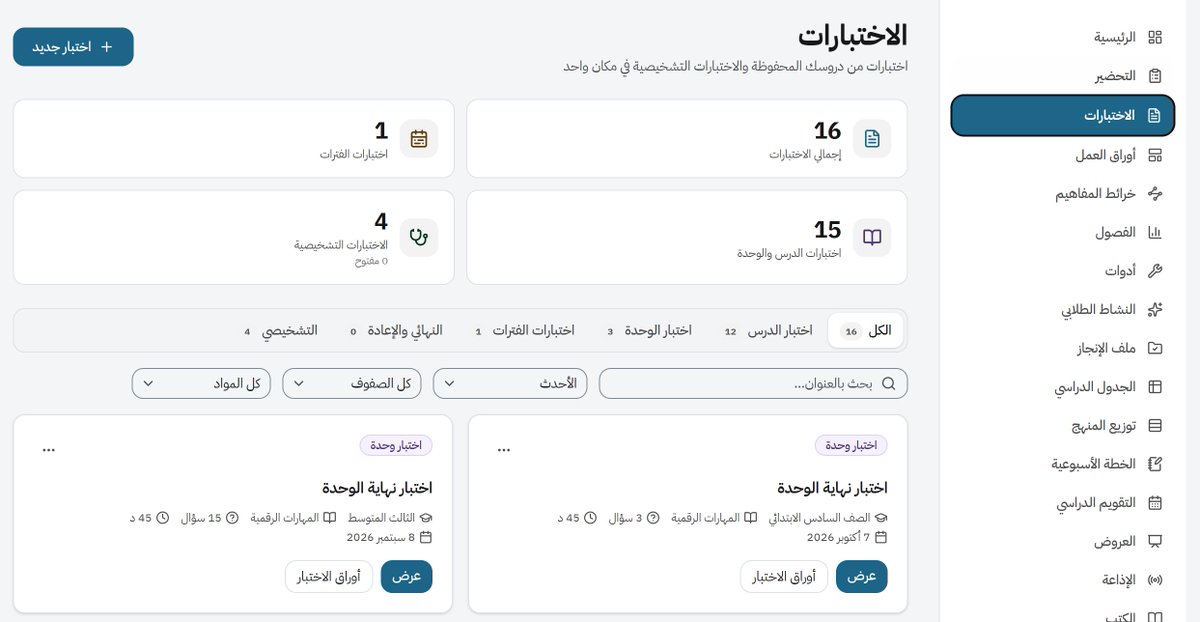
Task: Click the الإذاعة broadcast icon
Action: 1155,580
